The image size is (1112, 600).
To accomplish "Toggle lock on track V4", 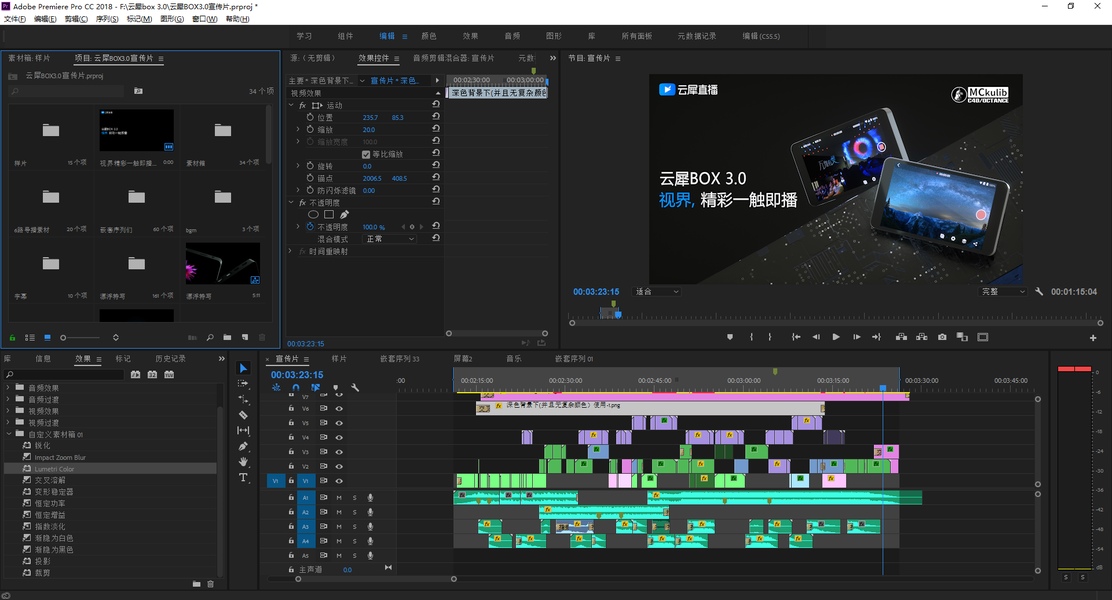I will click(x=291, y=438).
